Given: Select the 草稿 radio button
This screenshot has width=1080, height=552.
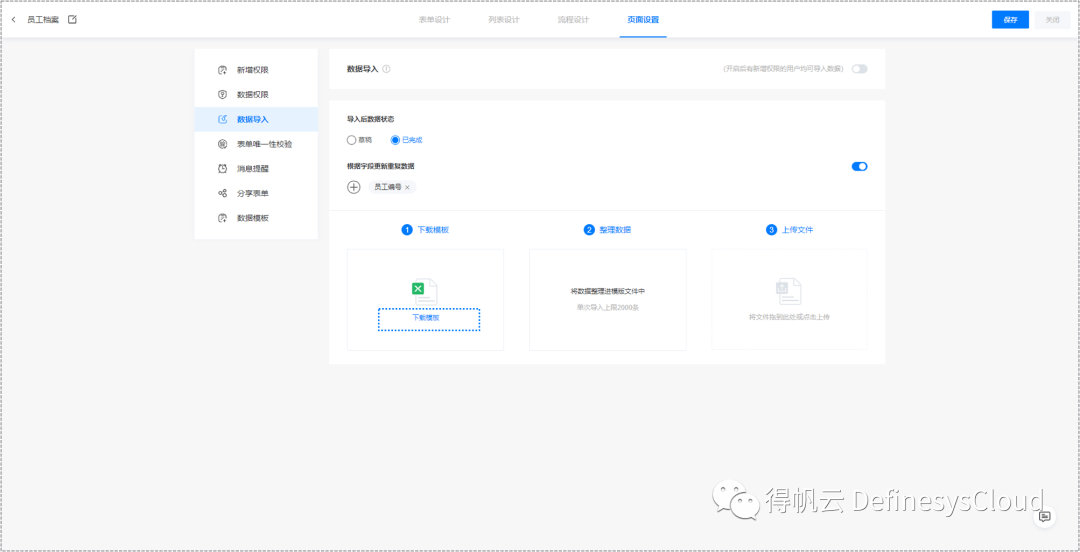Looking at the screenshot, I should point(352,140).
